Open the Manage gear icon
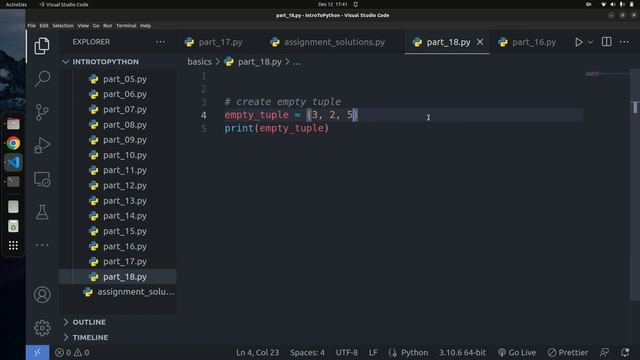Screen dimensions: 640x360 42,328
